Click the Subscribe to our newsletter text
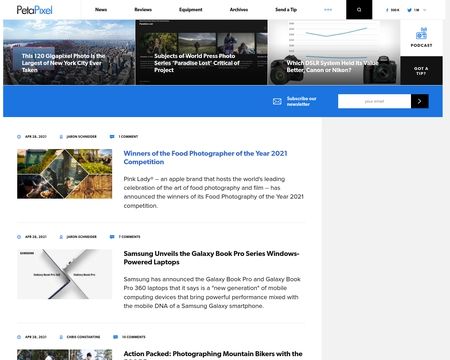Screen dimensions: 450x360 click(301, 101)
